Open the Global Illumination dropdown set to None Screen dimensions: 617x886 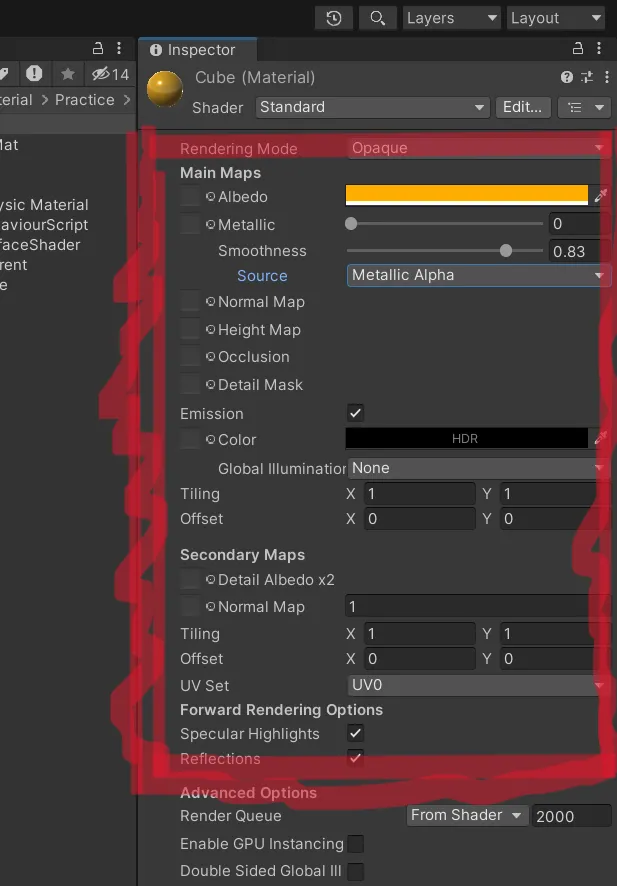(478, 468)
